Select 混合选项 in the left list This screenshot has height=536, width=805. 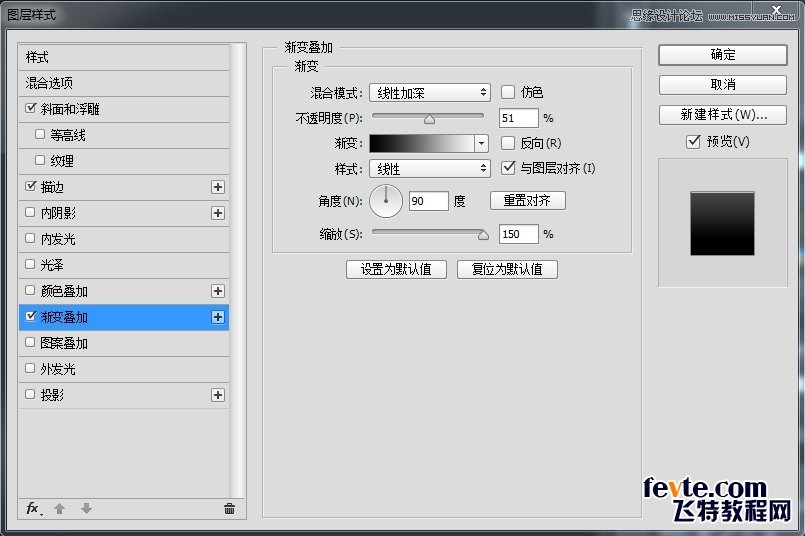124,83
